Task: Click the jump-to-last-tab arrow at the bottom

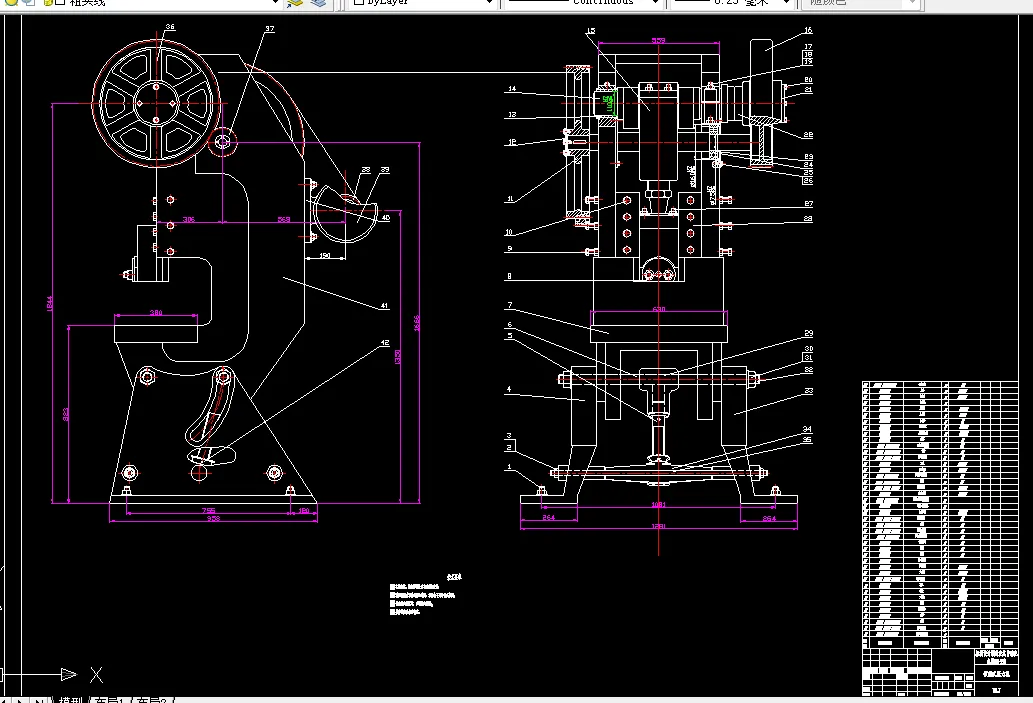Action: tap(39, 700)
